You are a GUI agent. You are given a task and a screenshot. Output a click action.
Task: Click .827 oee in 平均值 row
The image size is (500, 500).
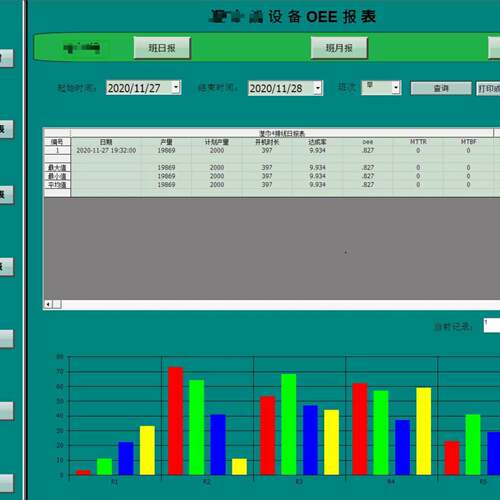tap(368, 185)
